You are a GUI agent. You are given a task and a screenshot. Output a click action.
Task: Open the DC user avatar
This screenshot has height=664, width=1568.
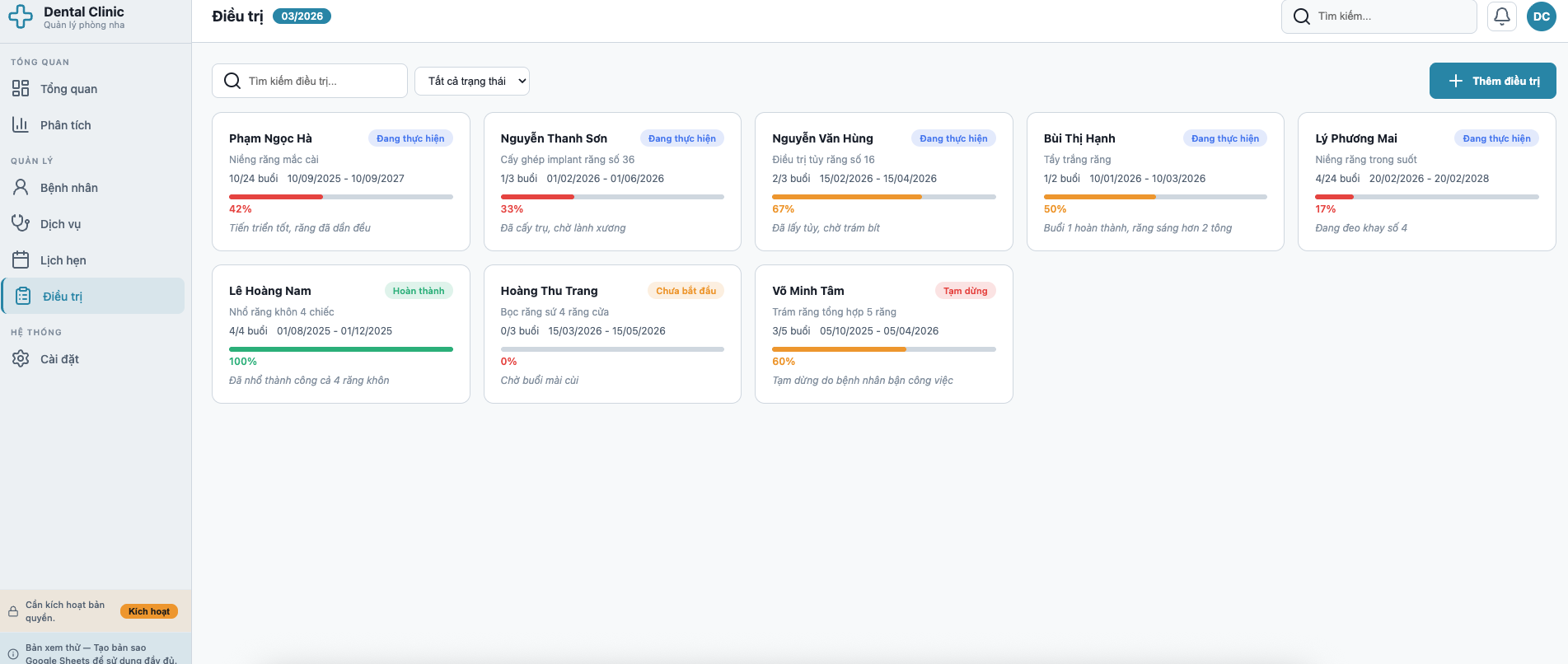point(1541,16)
